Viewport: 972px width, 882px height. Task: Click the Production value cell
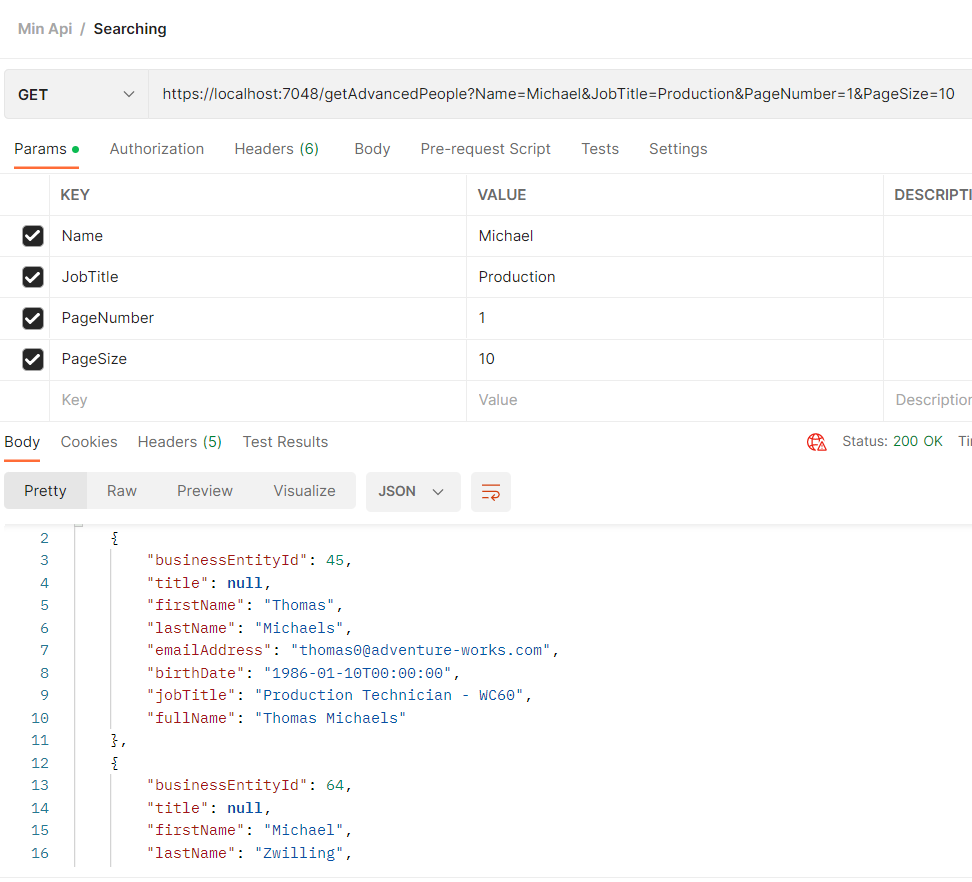[674, 277]
